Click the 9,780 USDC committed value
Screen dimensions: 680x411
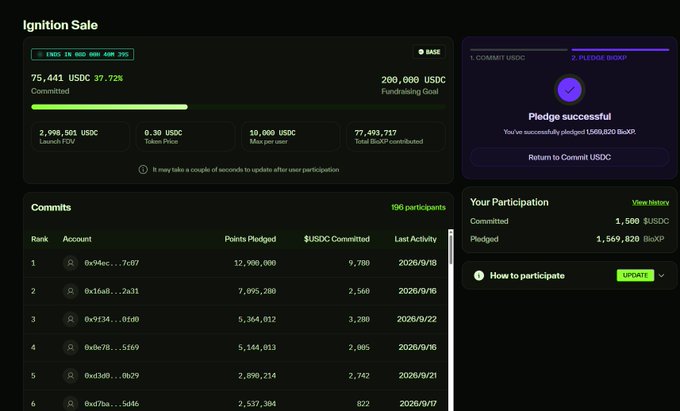359,263
